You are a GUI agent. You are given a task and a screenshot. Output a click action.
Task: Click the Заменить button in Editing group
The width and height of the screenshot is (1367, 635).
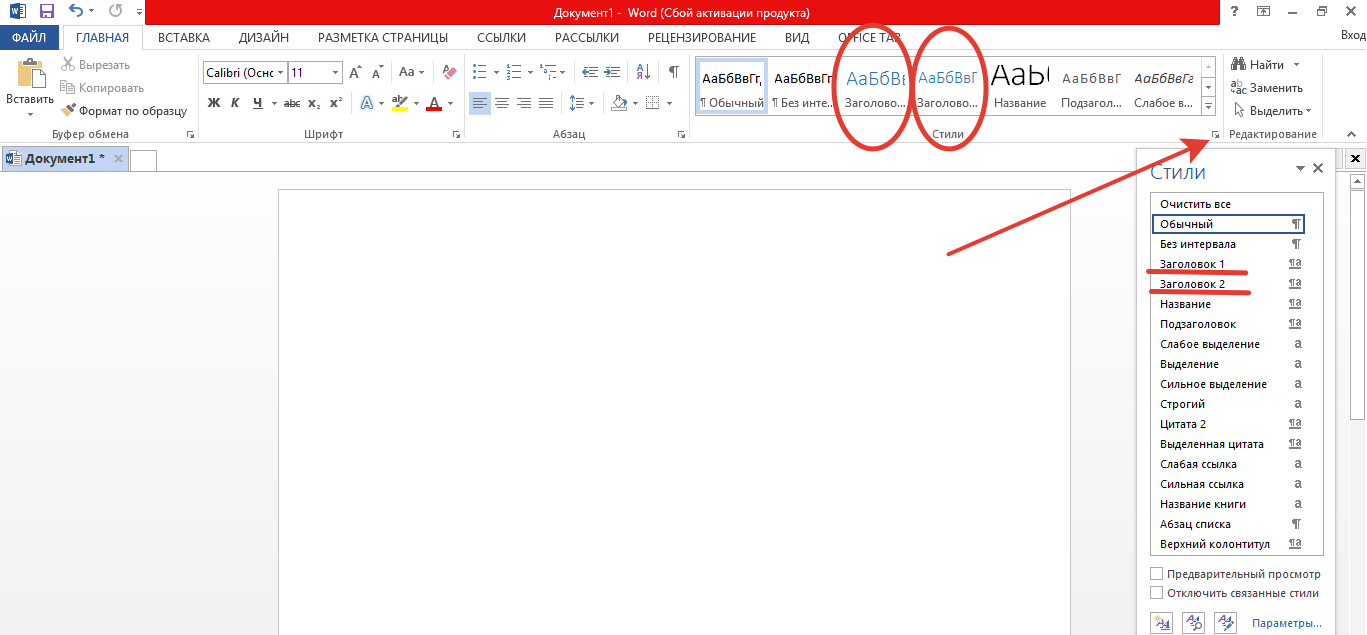click(1266, 88)
